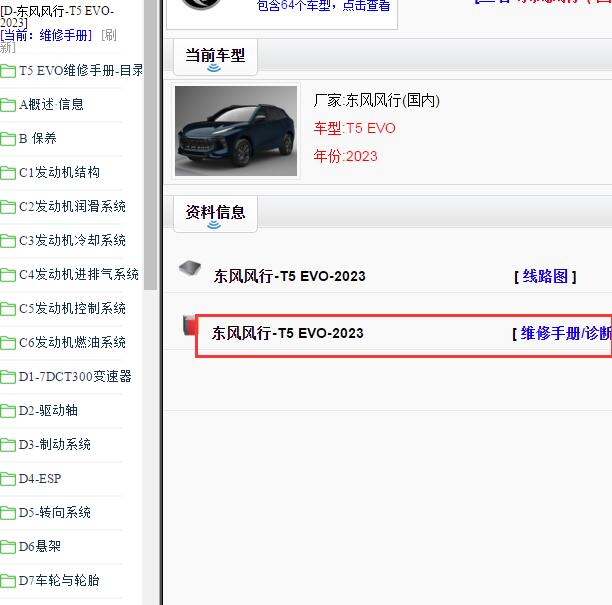
Task: Click folder icon beside D7车轮与轮胎
Action: point(8,581)
